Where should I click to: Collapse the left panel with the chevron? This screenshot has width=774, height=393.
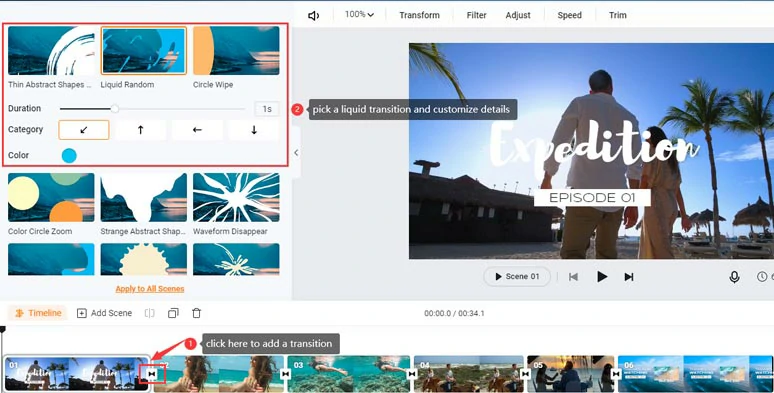pyautogui.click(x=296, y=153)
